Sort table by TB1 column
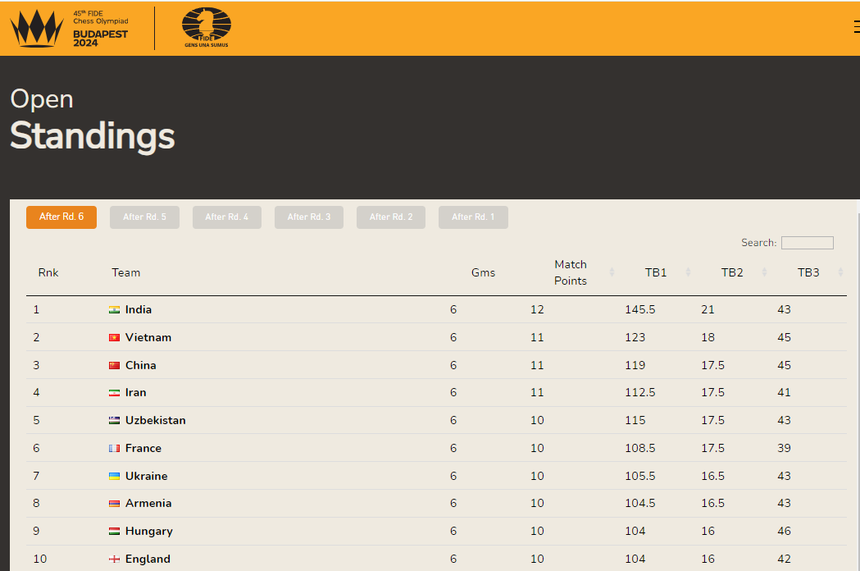The height and width of the screenshot is (571, 860). pyautogui.click(x=656, y=273)
